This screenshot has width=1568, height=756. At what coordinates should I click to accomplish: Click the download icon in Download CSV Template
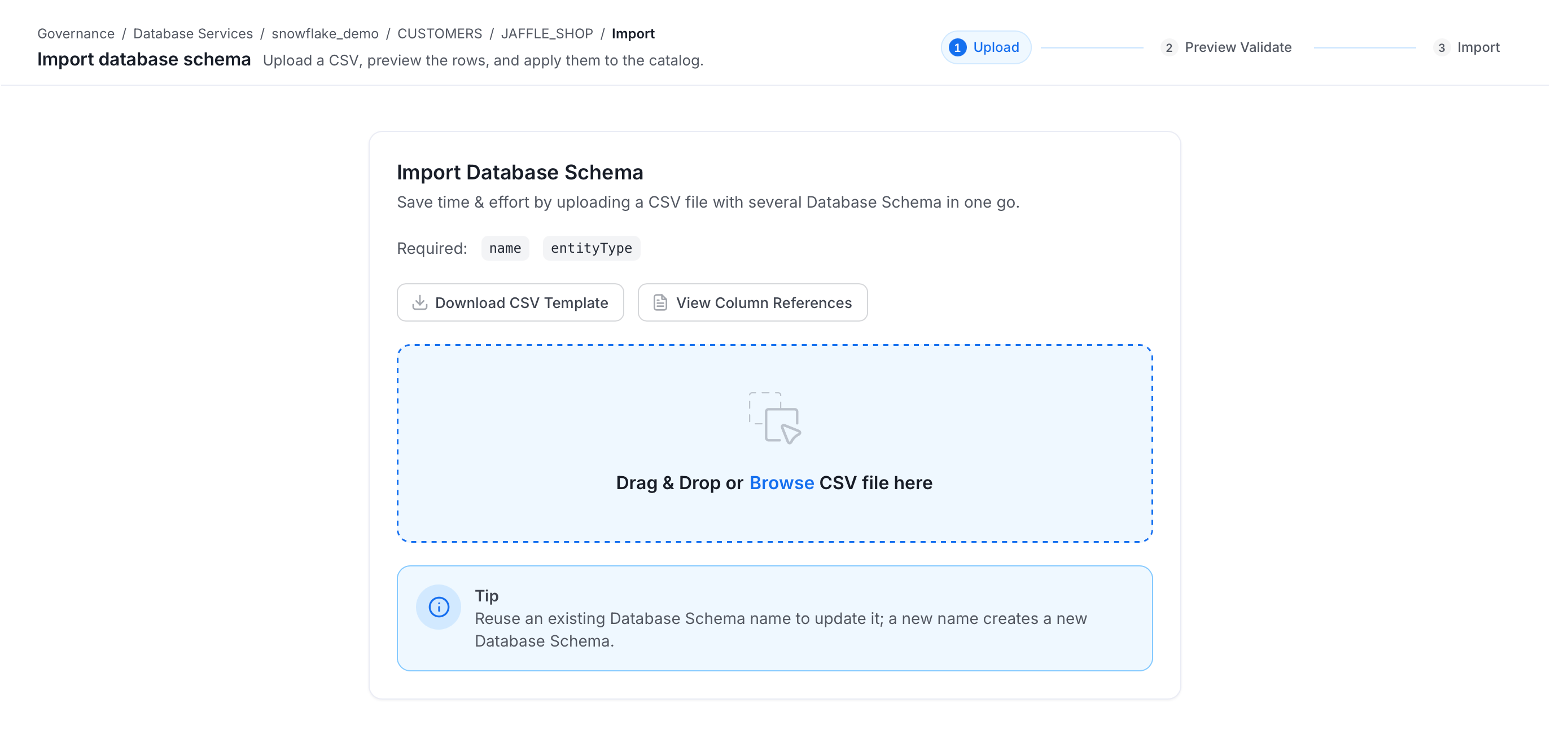[x=419, y=302]
